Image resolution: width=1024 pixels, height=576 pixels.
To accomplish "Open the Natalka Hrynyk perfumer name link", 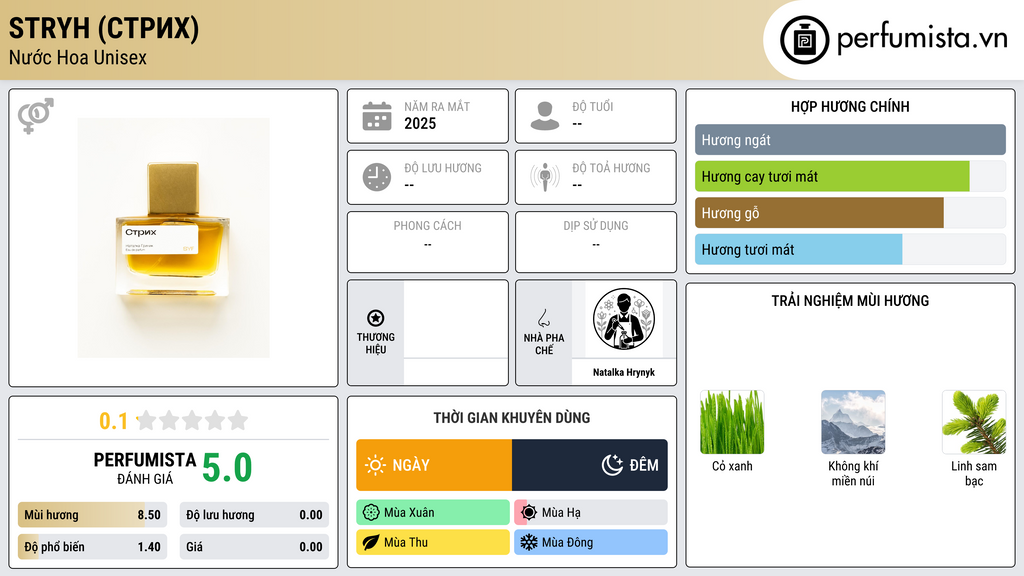I will click(x=624, y=372).
